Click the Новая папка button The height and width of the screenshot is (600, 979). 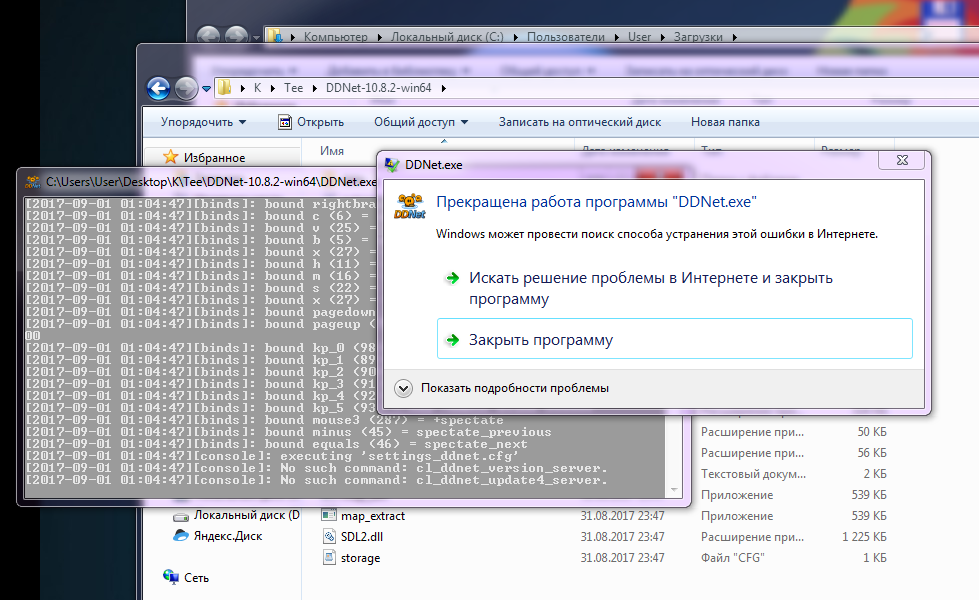click(725, 122)
